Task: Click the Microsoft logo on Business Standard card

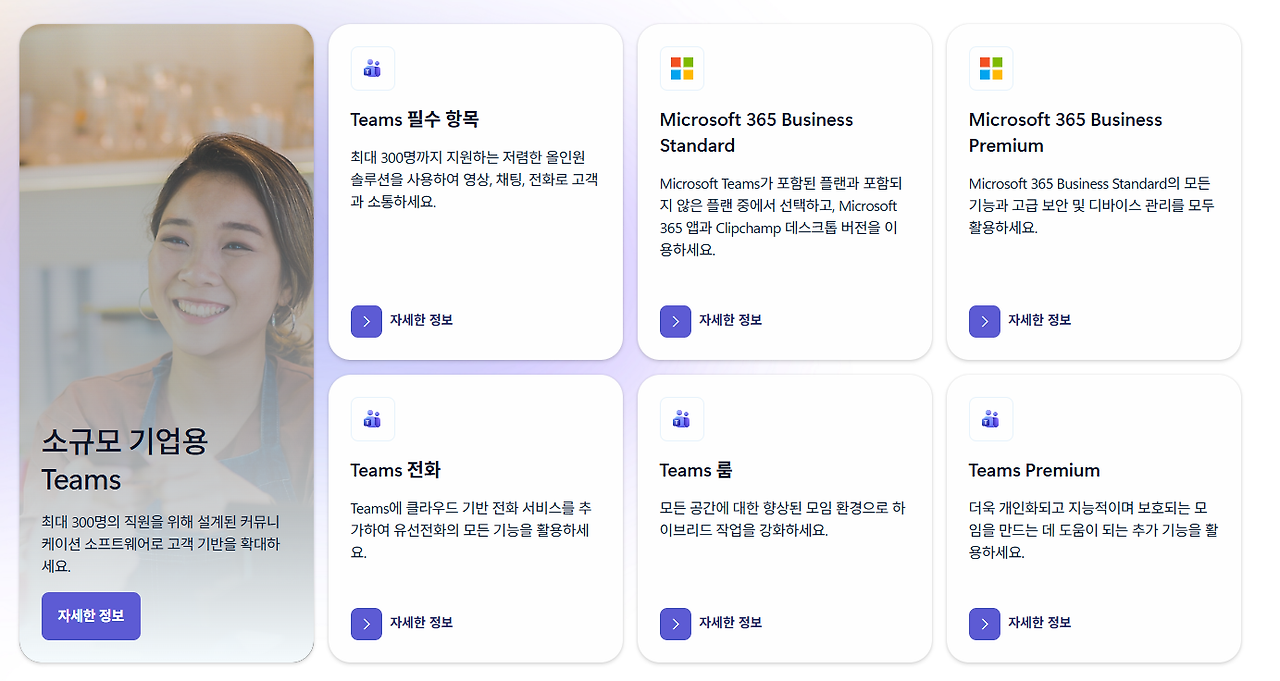Action: pos(682,68)
